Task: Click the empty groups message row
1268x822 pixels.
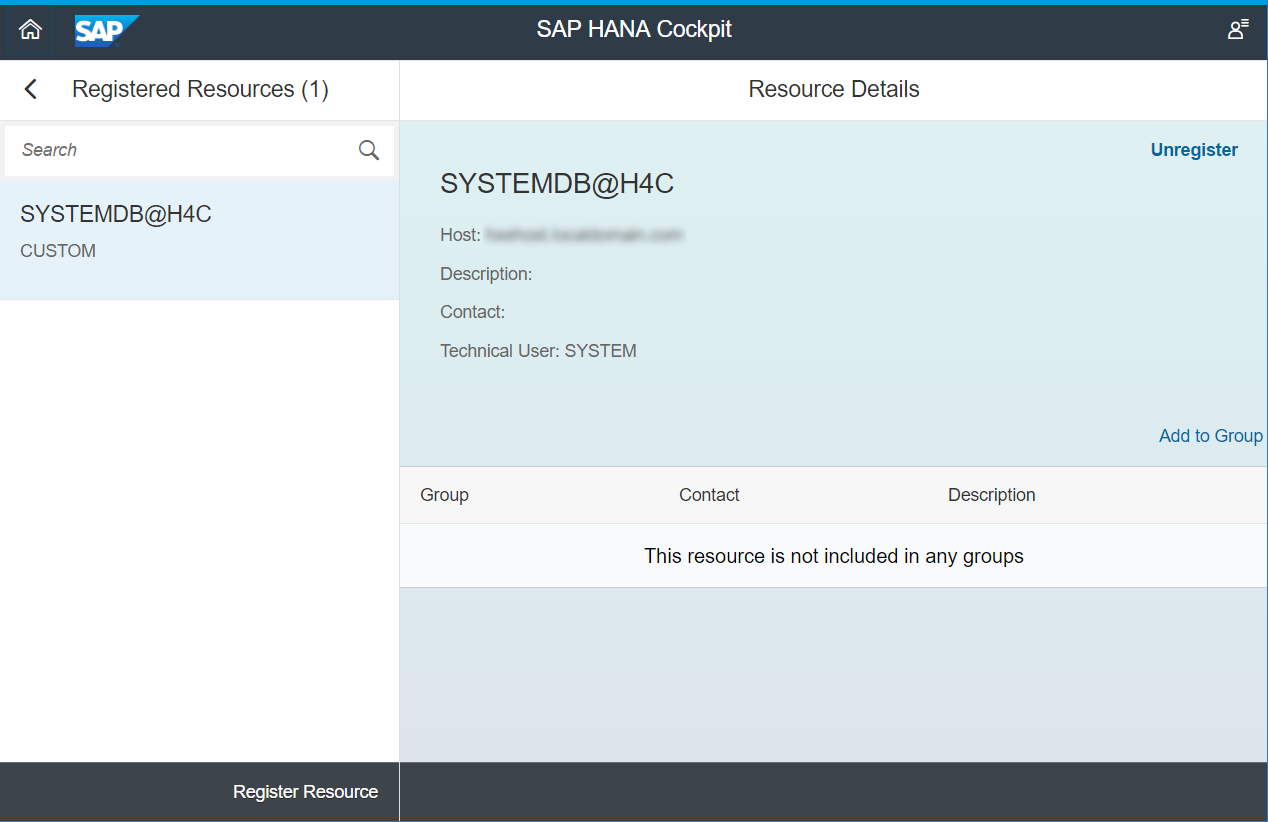Action: pos(833,556)
